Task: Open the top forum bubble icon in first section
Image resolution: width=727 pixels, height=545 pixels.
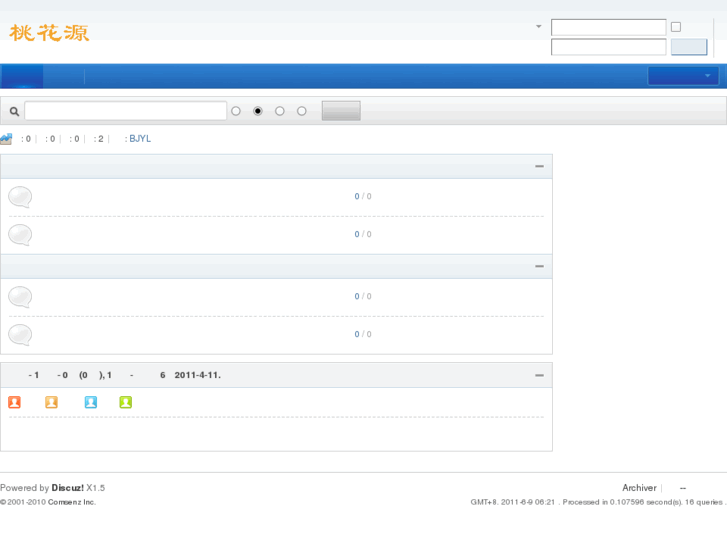Action: 20,197
